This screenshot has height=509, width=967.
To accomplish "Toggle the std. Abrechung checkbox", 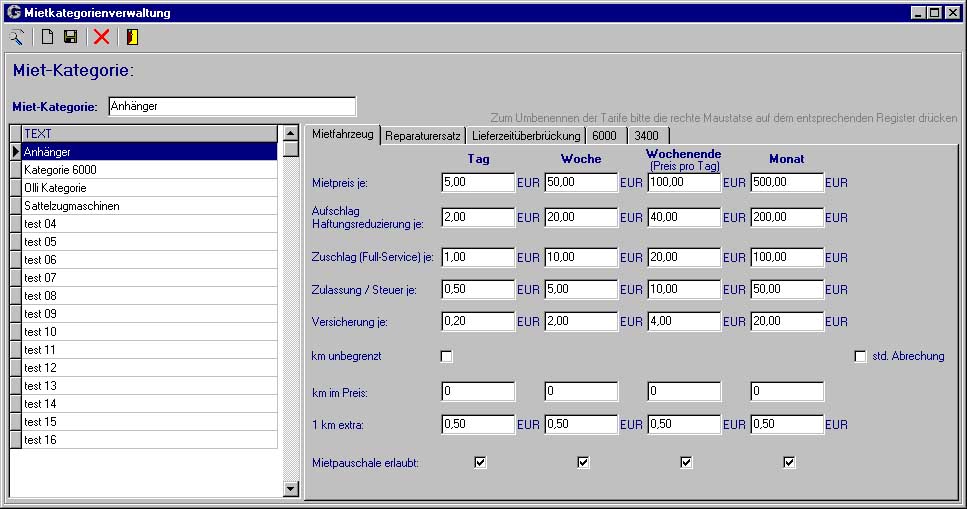I will 860,356.
